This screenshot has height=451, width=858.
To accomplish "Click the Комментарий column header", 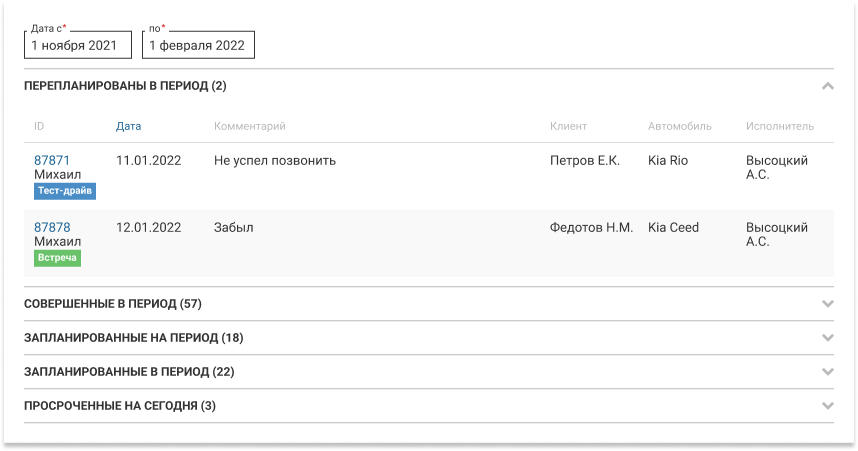I will pos(249,126).
